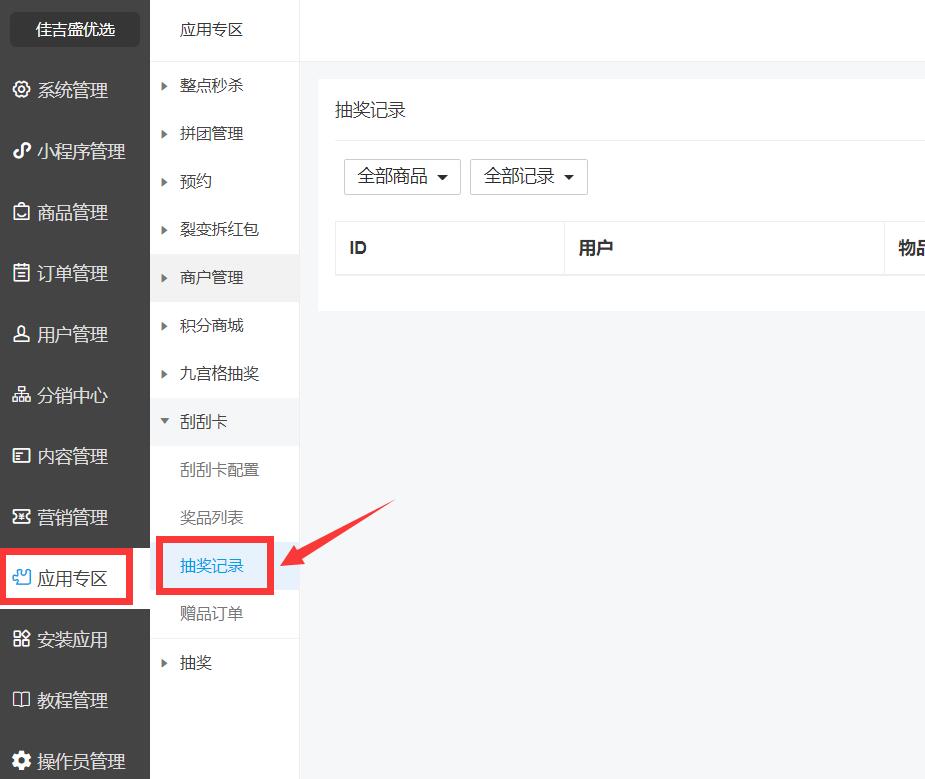This screenshot has width=925, height=779.
Task: Go to 奖品列表 in the submenu
Action: (x=211, y=518)
